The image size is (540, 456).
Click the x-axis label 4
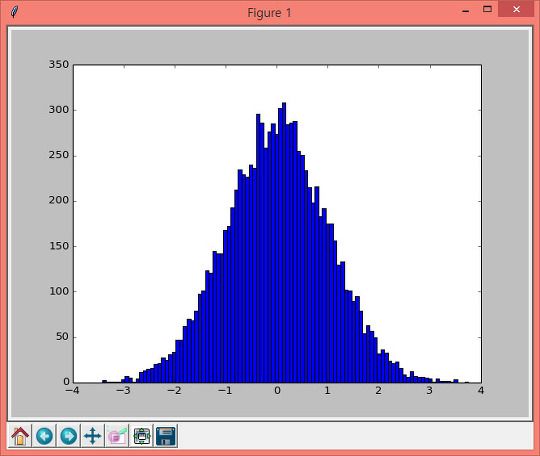[481, 391]
